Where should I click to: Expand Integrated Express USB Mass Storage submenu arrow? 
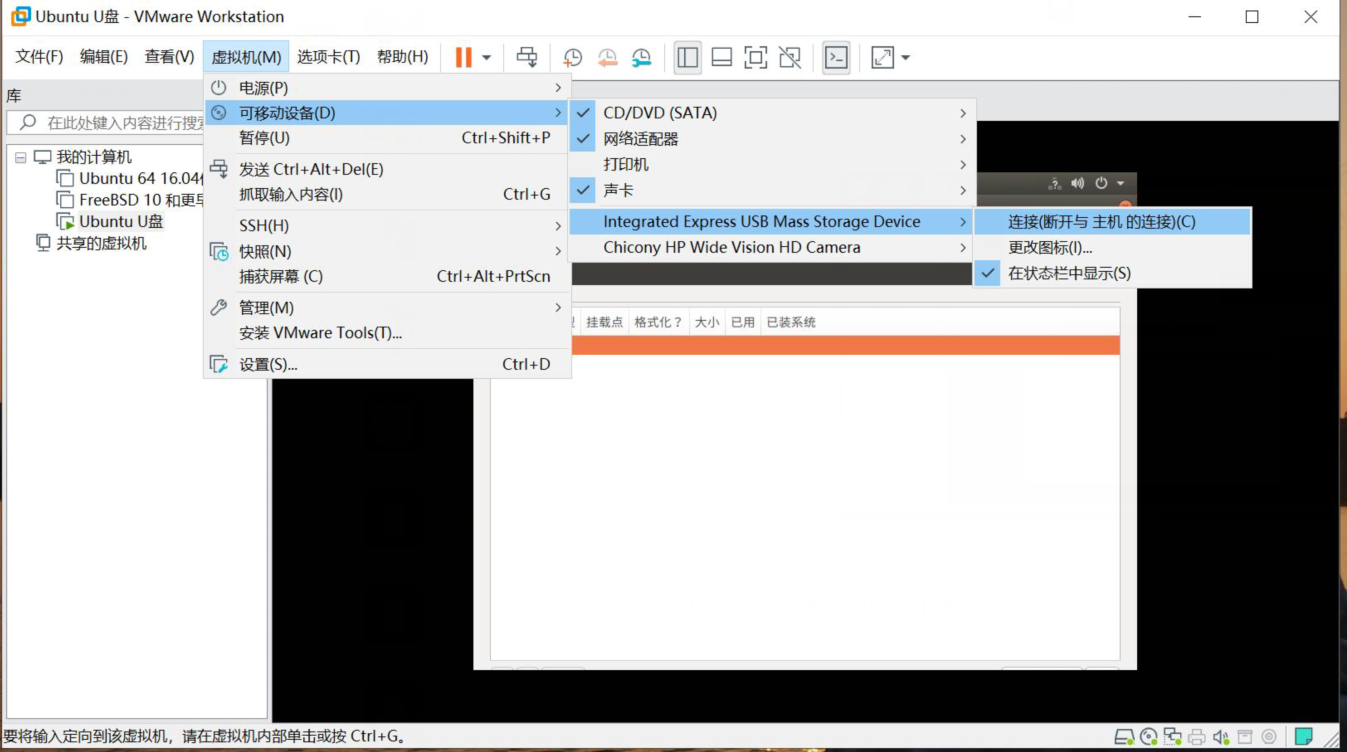[963, 222]
